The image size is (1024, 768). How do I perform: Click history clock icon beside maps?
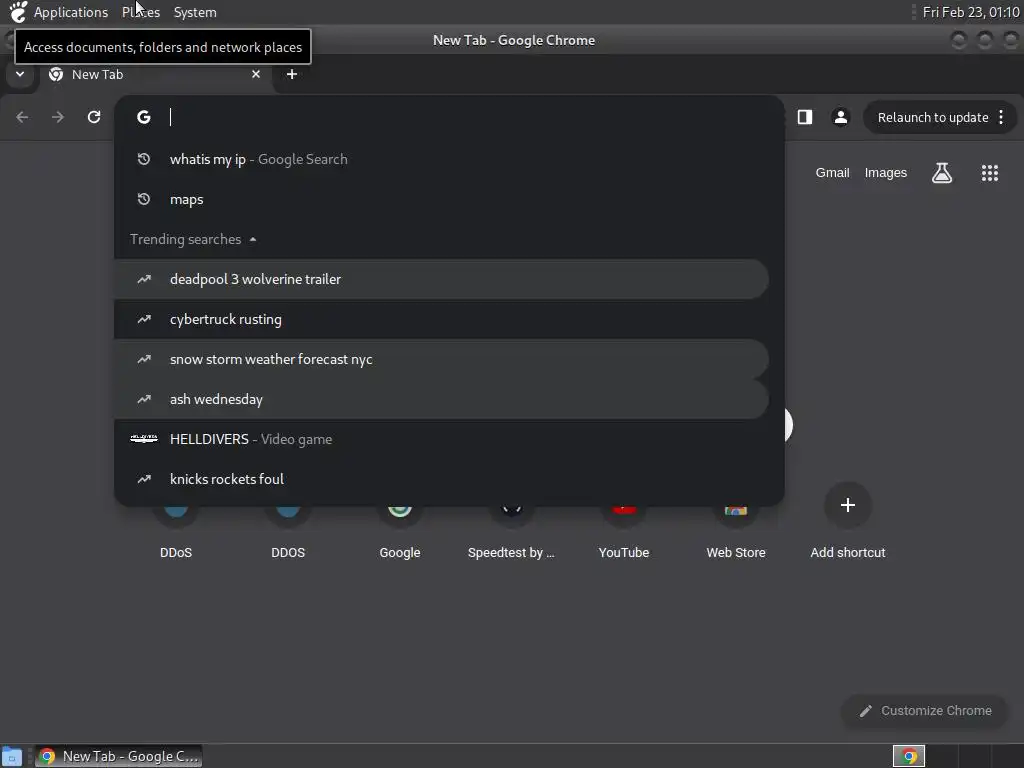144,199
